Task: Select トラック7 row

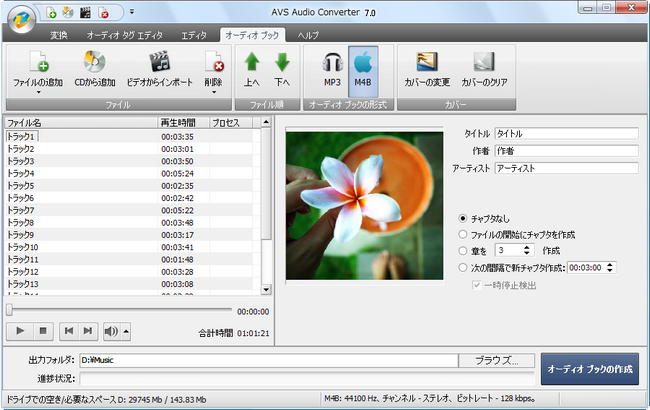Action: click(x=133, y=210)
